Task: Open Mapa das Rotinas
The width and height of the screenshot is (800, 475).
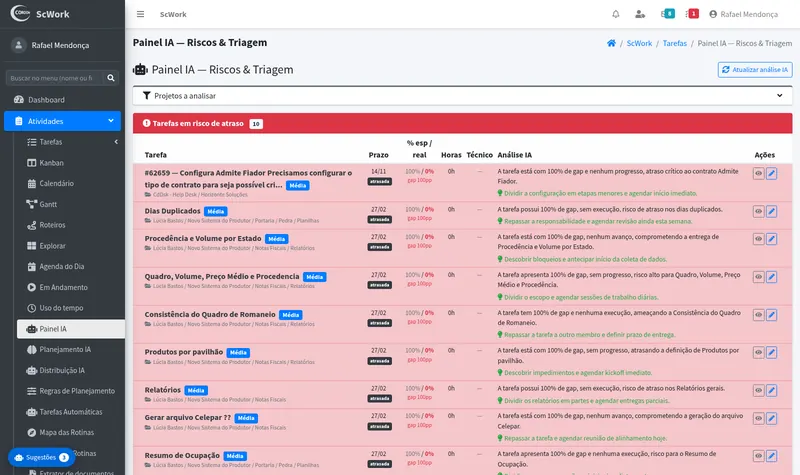Action: pyautogui.click(x=71, y=433)
